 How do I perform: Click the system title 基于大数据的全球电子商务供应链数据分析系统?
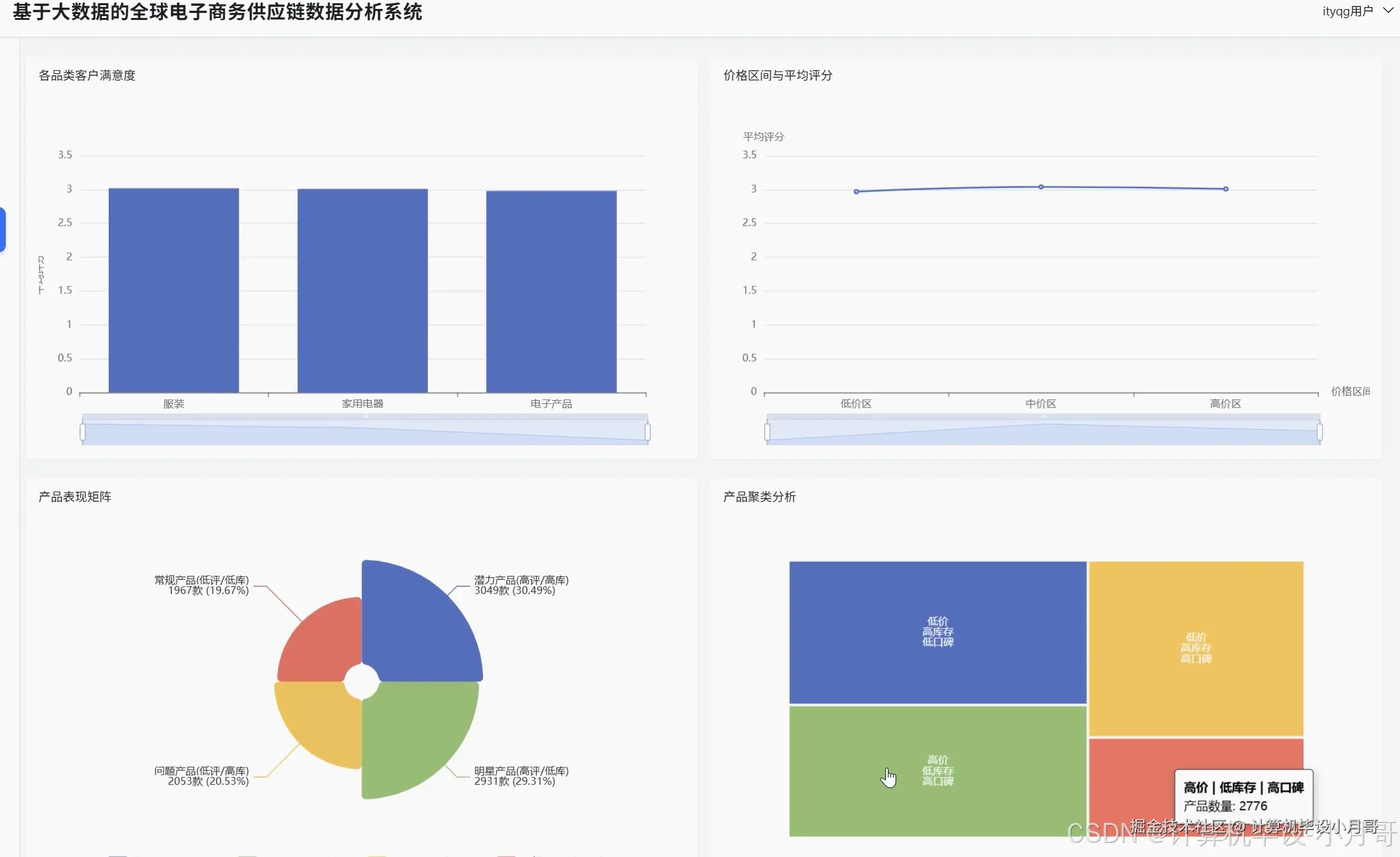coord(217,12)
